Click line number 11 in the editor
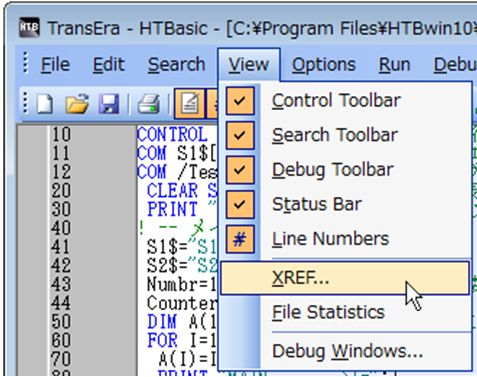 point(61,153)
